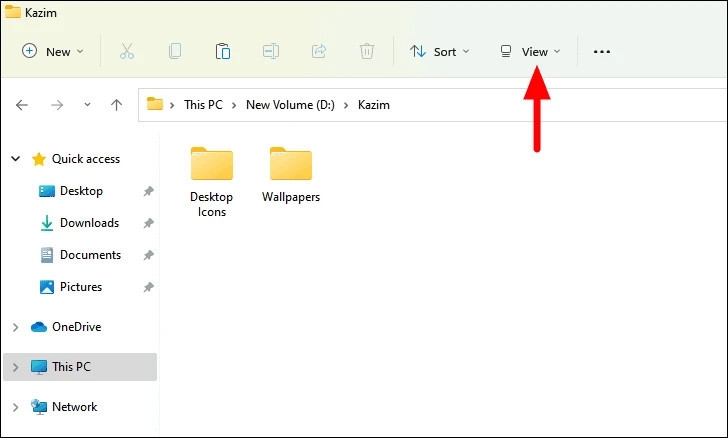Screen dimensions: 728x438
Task: Select This PC in navigation pane
Action: (71, 367)
